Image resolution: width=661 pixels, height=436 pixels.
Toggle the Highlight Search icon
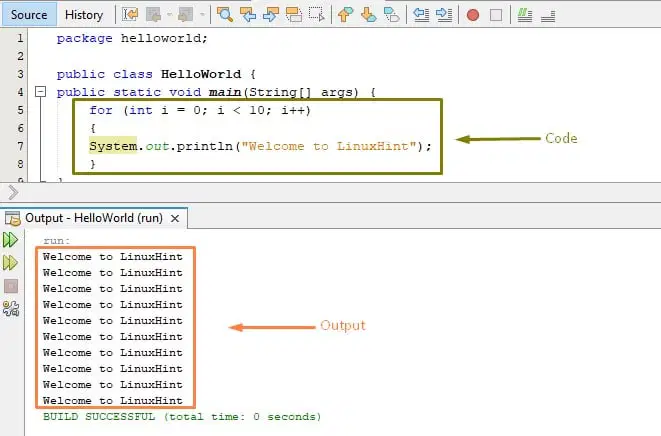tap(293, 15)
